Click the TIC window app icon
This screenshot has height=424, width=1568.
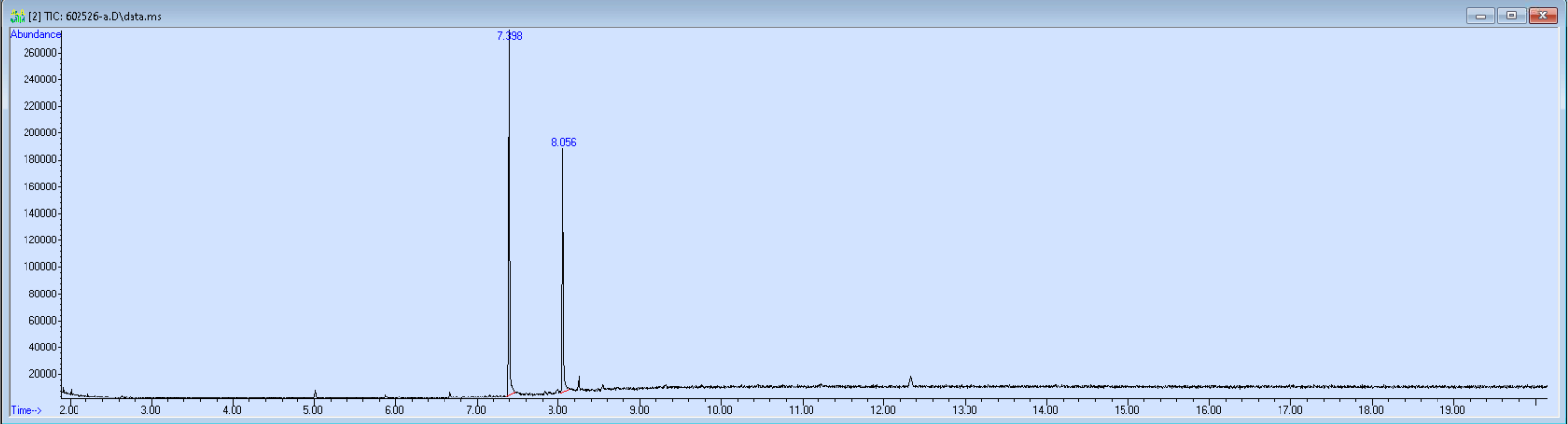(x=17, y=16)
